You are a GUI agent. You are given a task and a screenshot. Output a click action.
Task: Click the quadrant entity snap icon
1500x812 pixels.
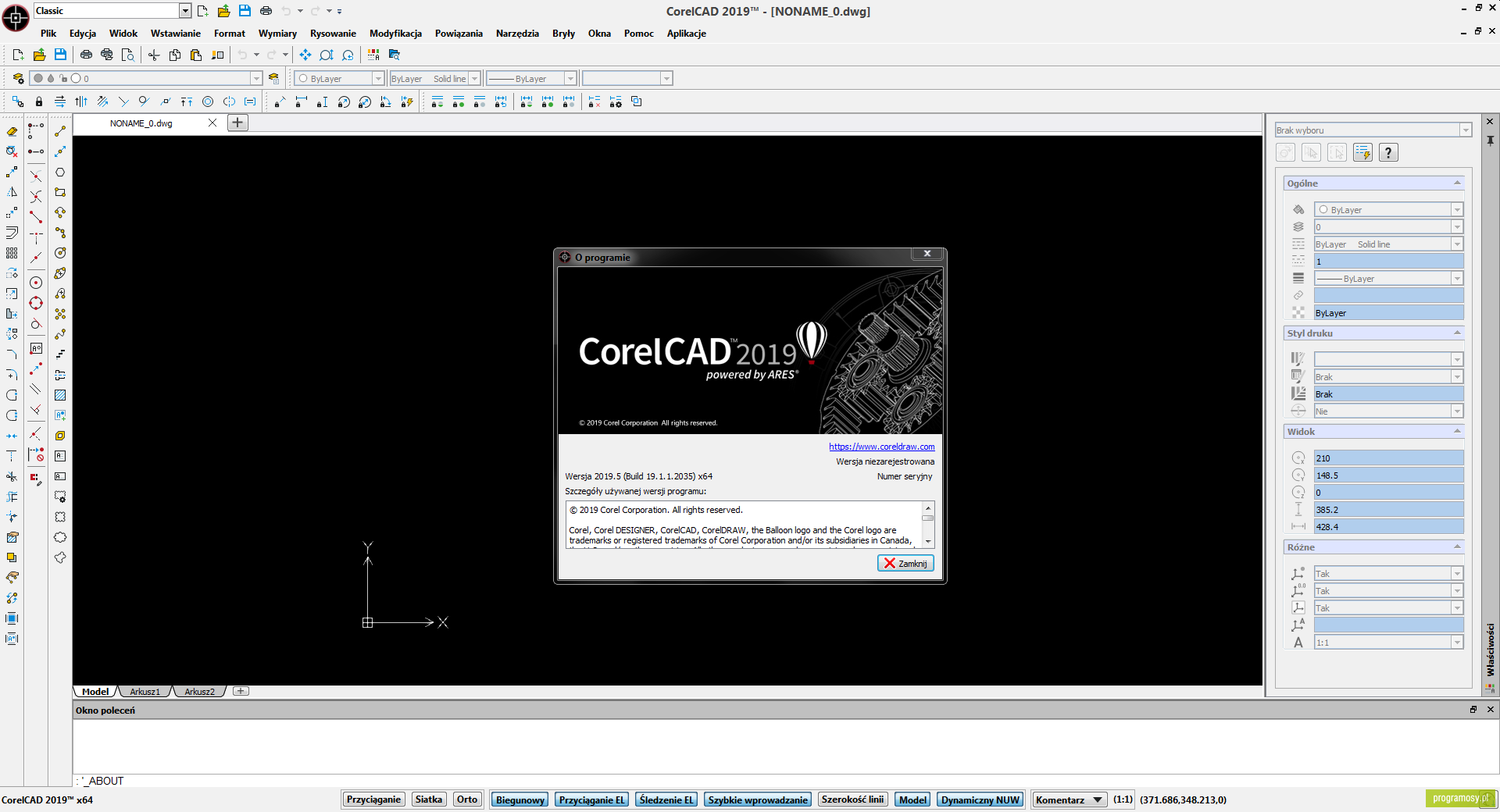pos(36,303)
